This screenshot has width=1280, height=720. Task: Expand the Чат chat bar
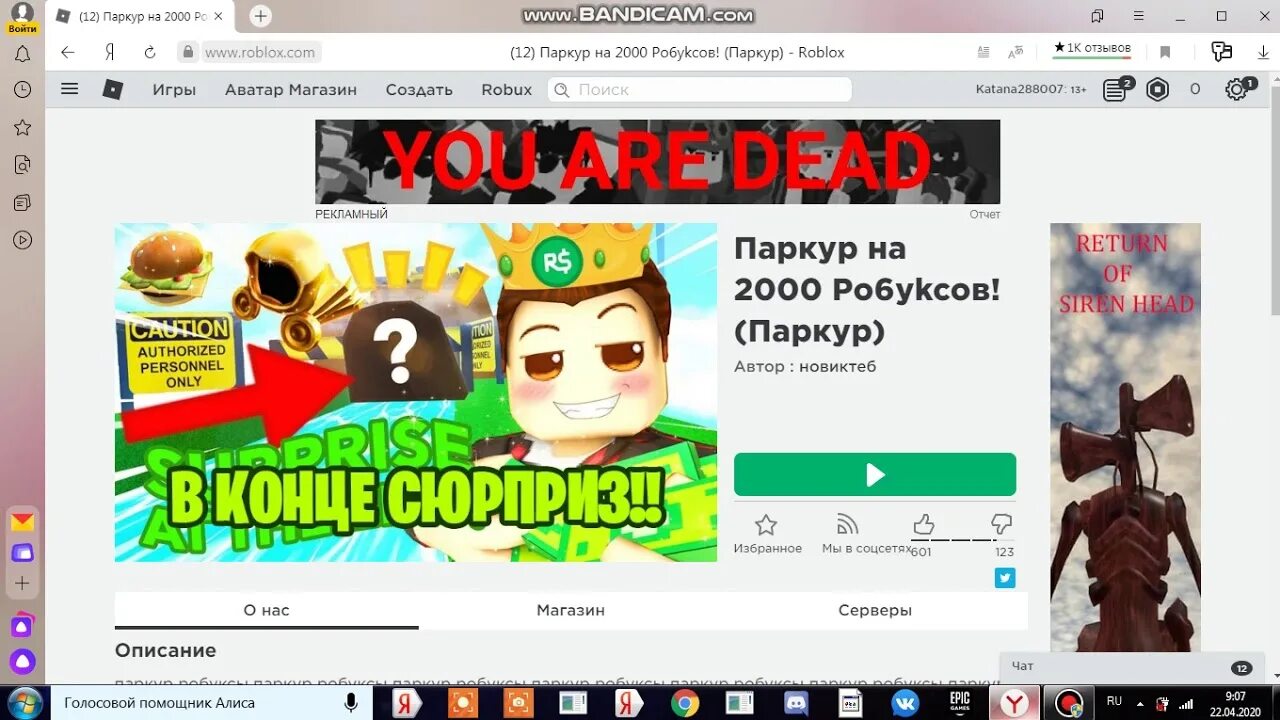[x=1133, y=667]
